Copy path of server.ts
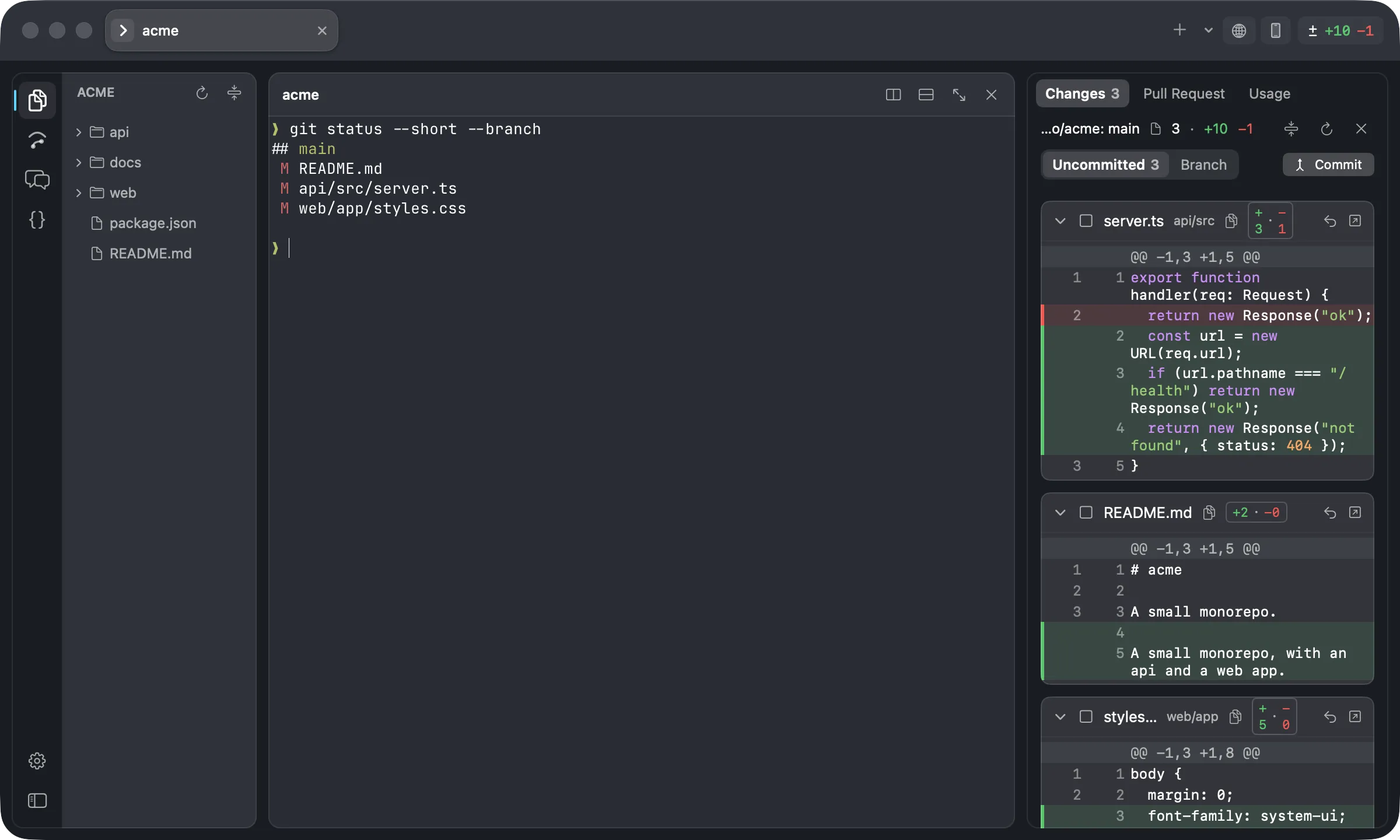Viewport: 1400px width, 840px height. pos(1231,220)
